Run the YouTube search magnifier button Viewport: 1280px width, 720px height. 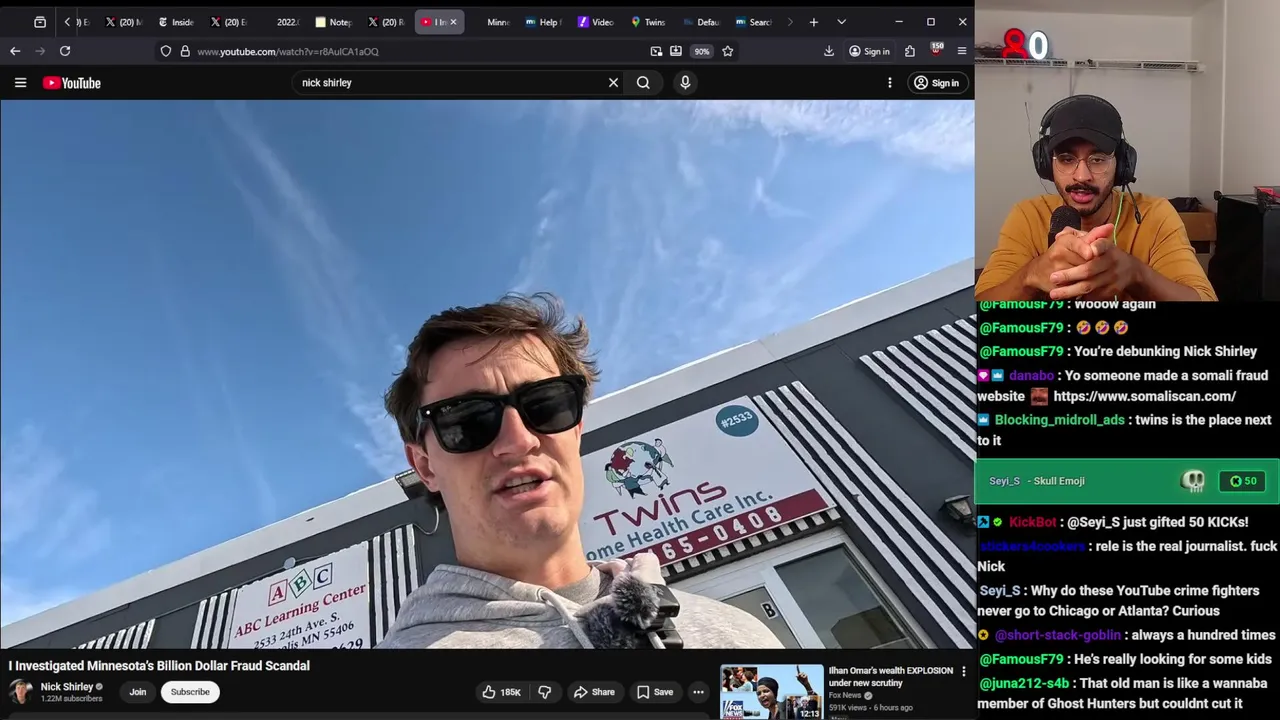coord(643,83)
